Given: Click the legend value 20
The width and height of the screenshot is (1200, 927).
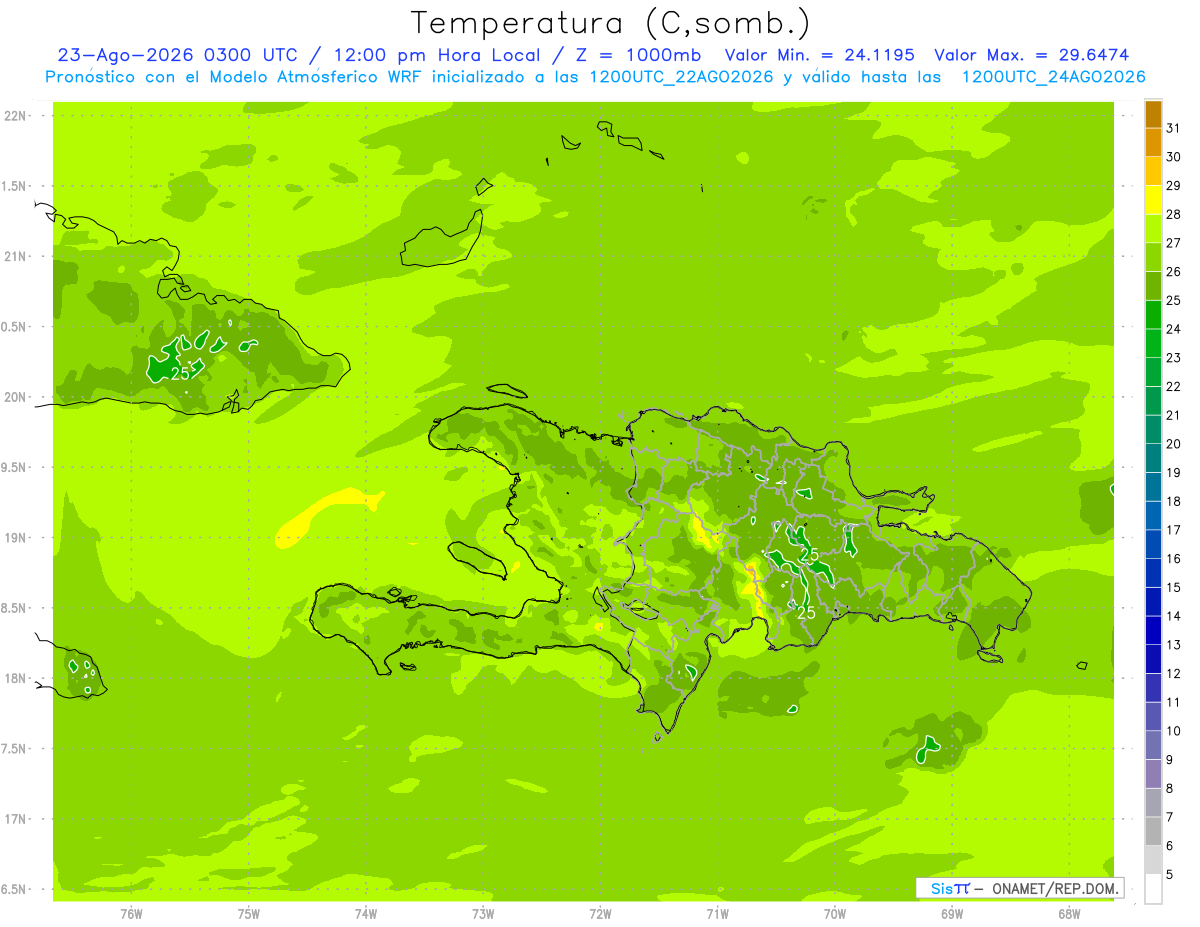Looking at the screenshot, I should pyautogui.click(x=1174, y=445).
